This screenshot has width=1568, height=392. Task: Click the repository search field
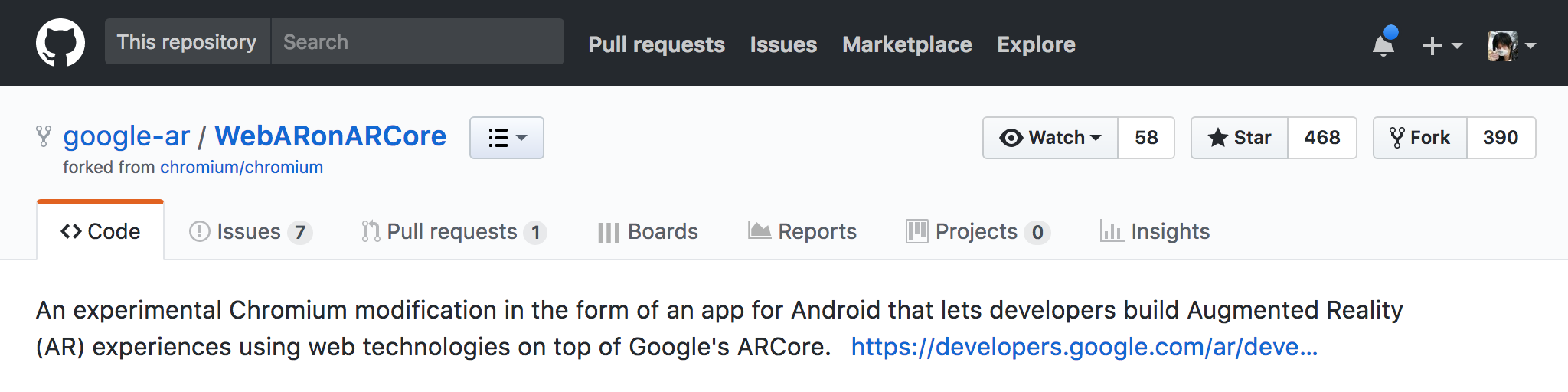(x=417, y=42)
